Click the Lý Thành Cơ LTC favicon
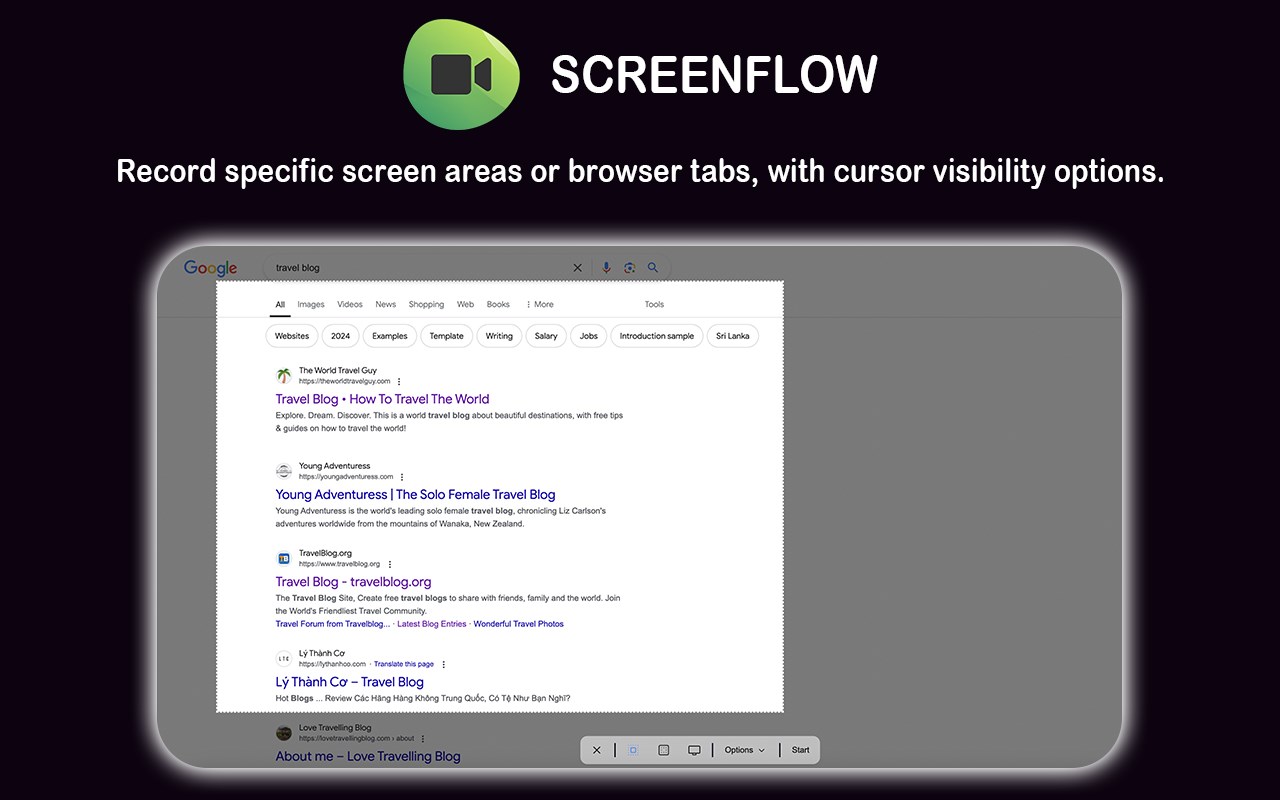Image resolution: width=1280 pixels, height=800 pixels. coord(284,658)
